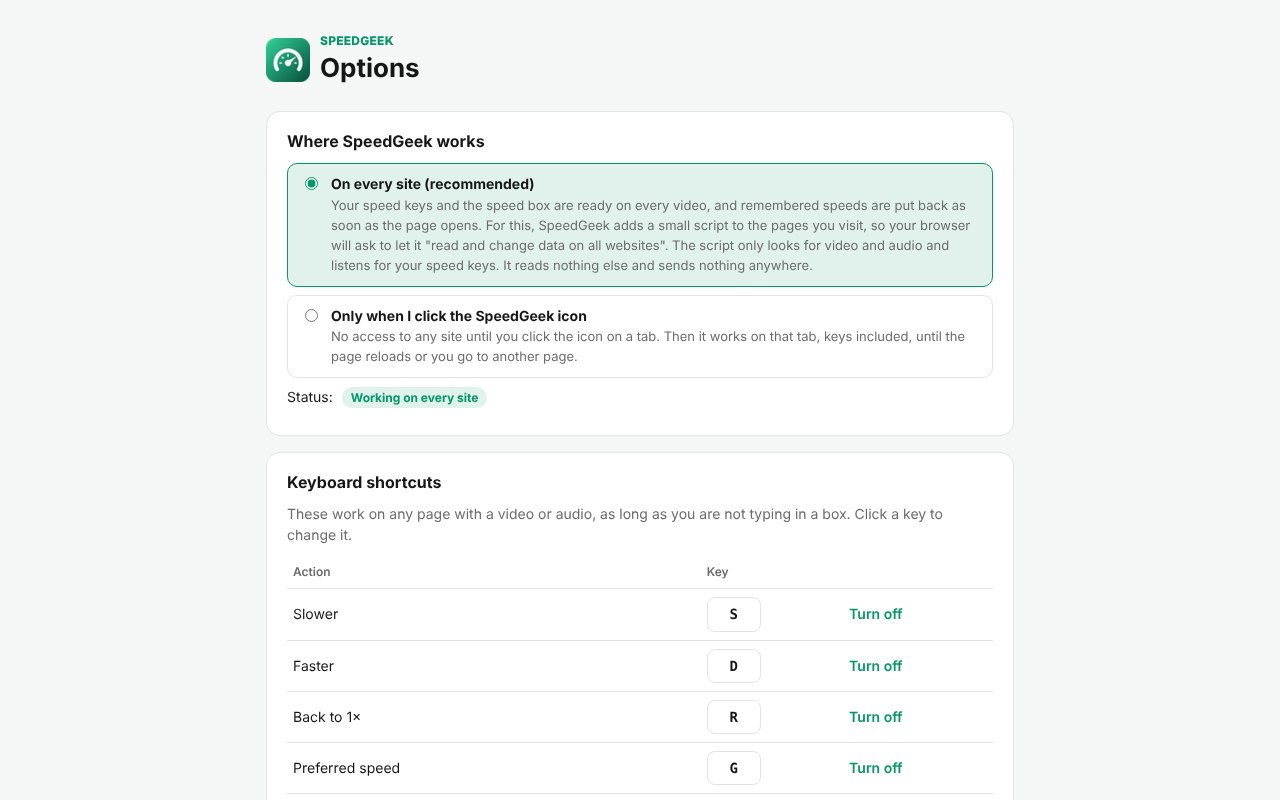
Task: Turn off the Back to 1× shortcut
Action: tap(876, 717)
